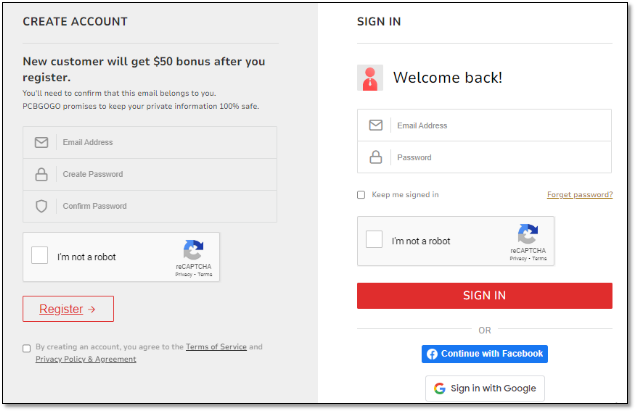The image size is (636, 413).
Task: Accept the Terms of Service agreement checkbox
Action: click(27, 348)
